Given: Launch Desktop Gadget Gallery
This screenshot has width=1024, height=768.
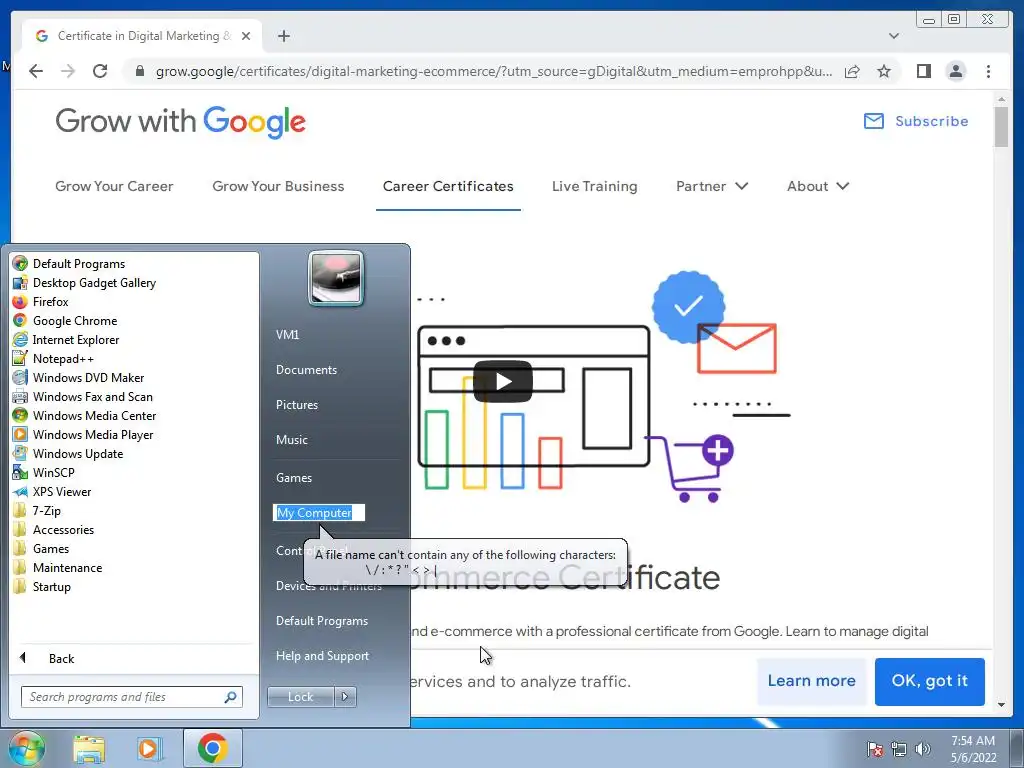Looking at the screenshot, I should pyautogui.click(x=84, y=283).
